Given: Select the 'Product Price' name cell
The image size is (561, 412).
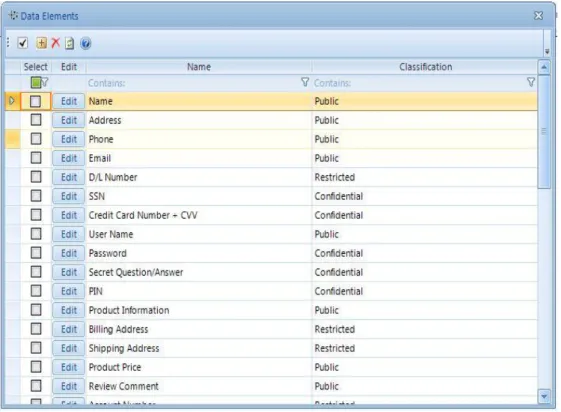Looking at the screenshot, I should coord(199,367).
